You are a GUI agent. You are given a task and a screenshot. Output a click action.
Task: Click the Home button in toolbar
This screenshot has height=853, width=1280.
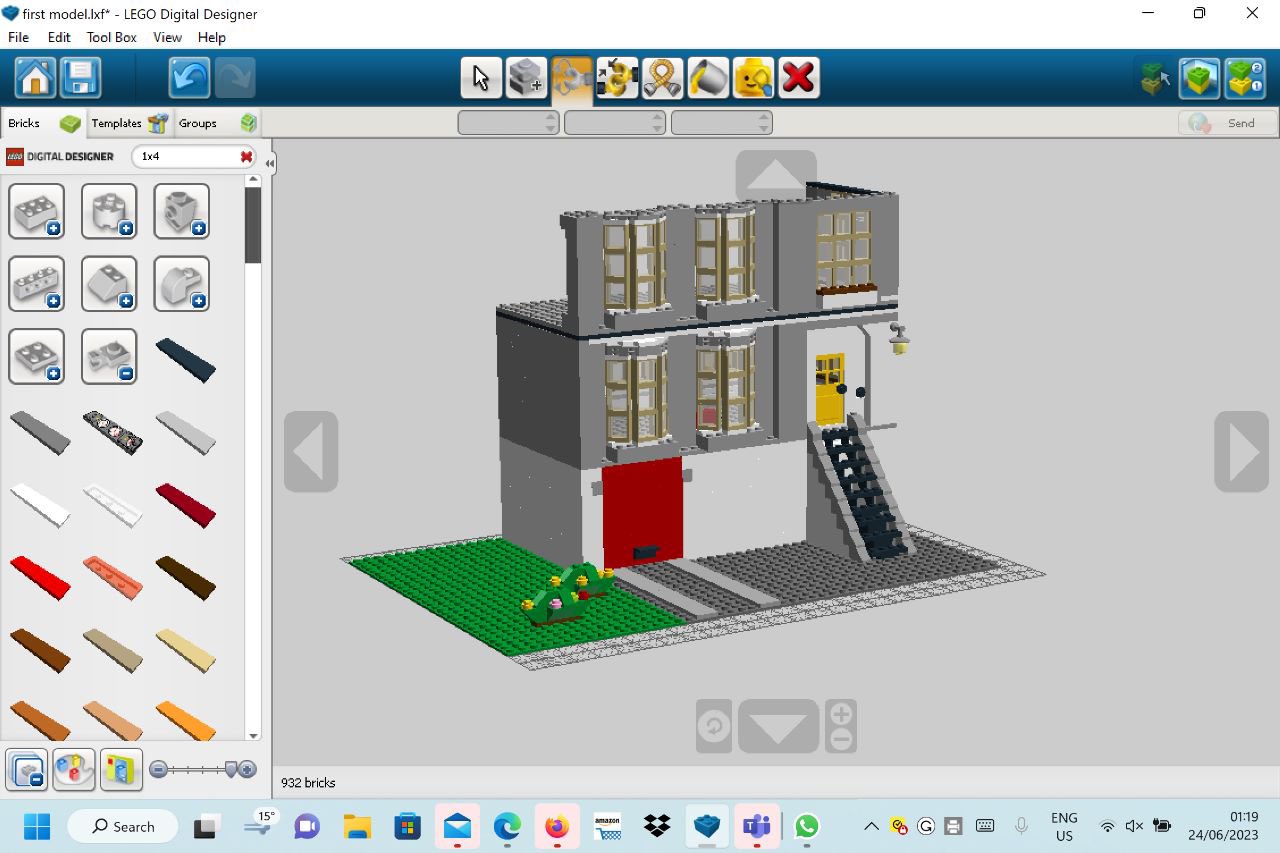pos(35,77)
